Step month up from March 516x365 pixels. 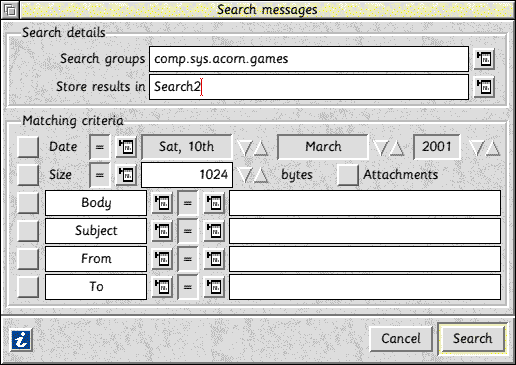396,148
